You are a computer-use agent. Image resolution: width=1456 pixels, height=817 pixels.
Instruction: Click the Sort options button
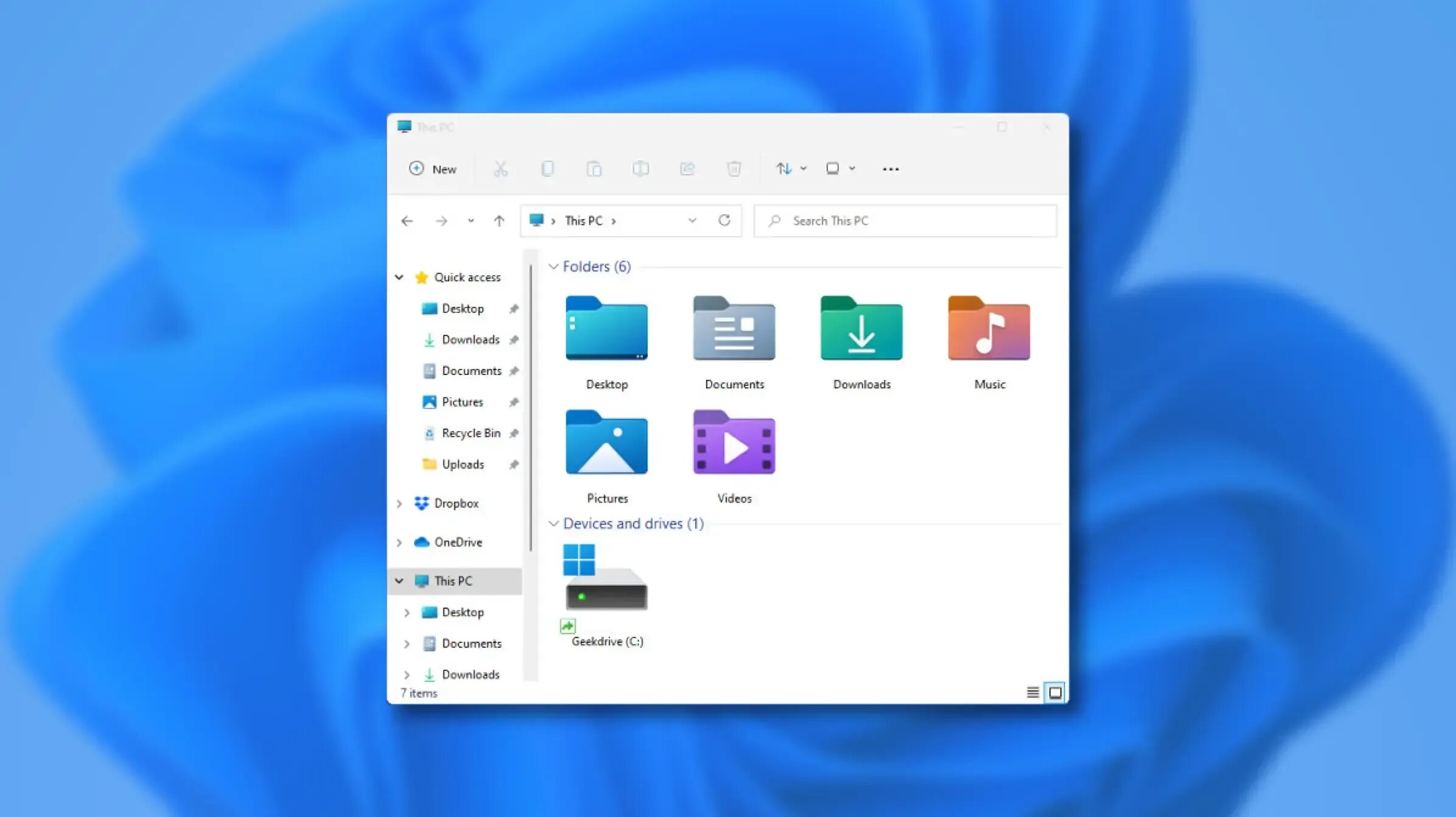click(x=789, y=168)
